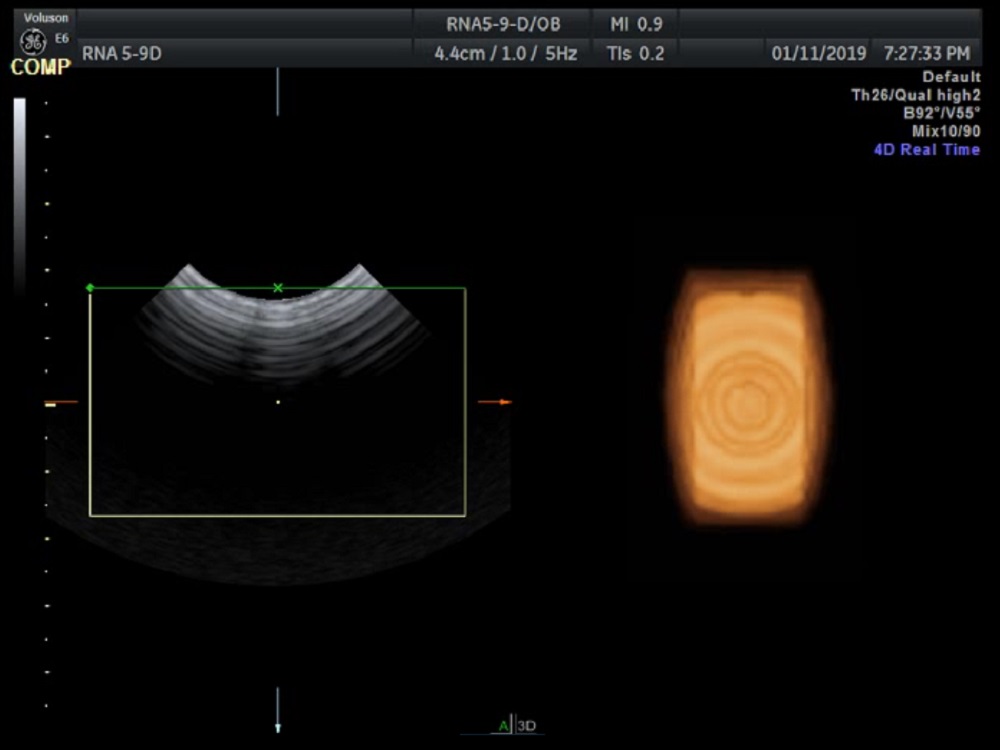The image size is (1000, 750).
Task: Click the downward arrow marker at bottom
Action: coord(278,726)
